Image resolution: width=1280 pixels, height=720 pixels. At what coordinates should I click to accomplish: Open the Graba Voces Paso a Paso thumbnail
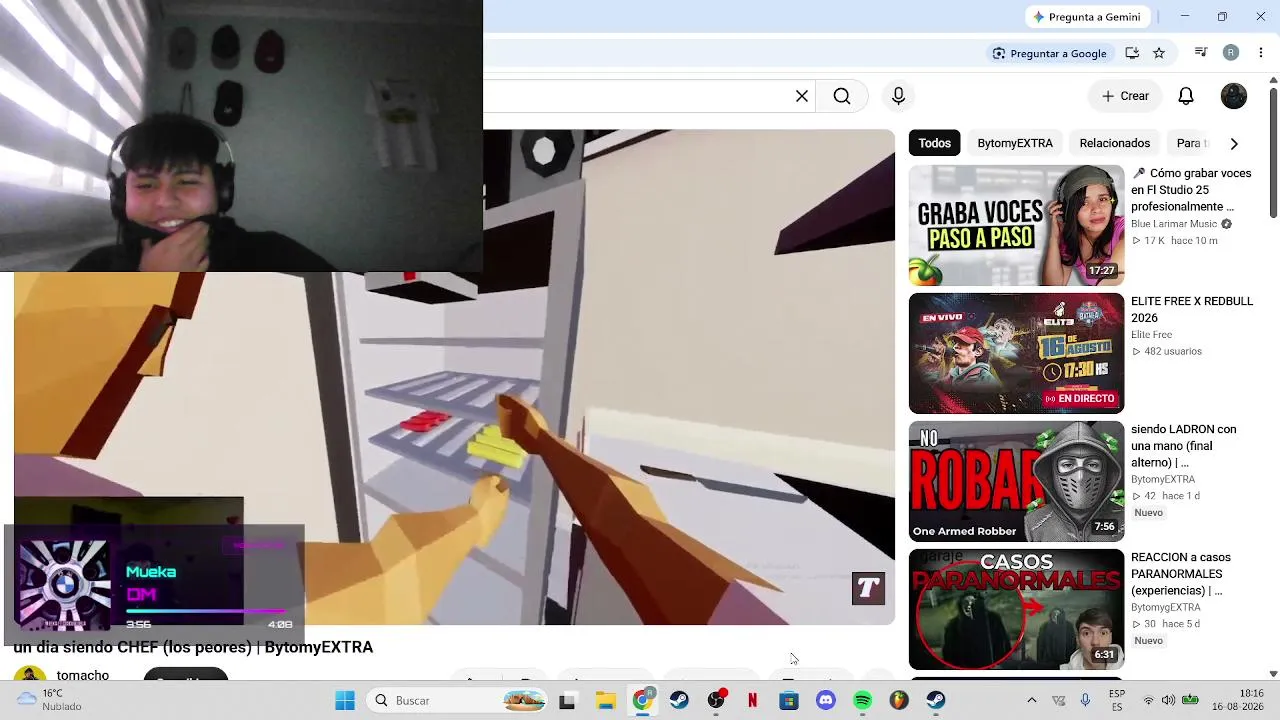point(1016,225)
